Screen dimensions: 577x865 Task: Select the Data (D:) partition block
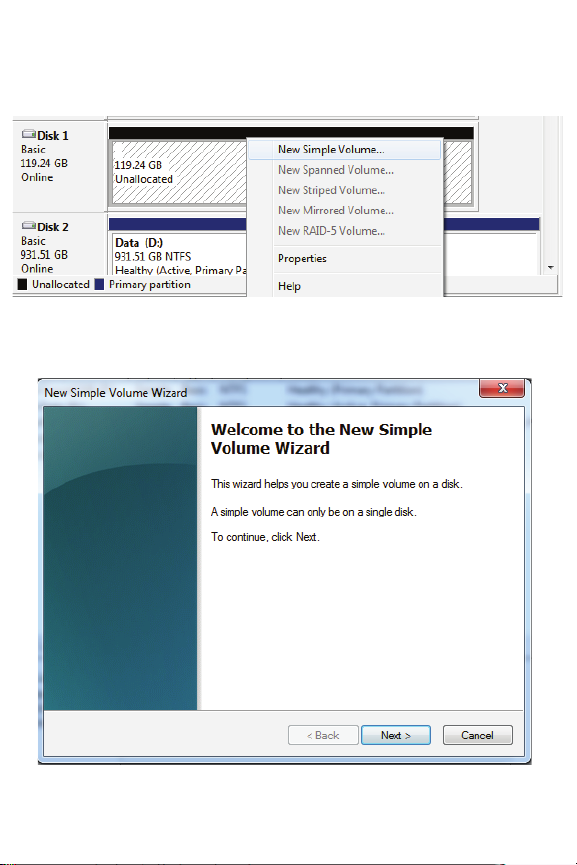click(x=179, y=254)
